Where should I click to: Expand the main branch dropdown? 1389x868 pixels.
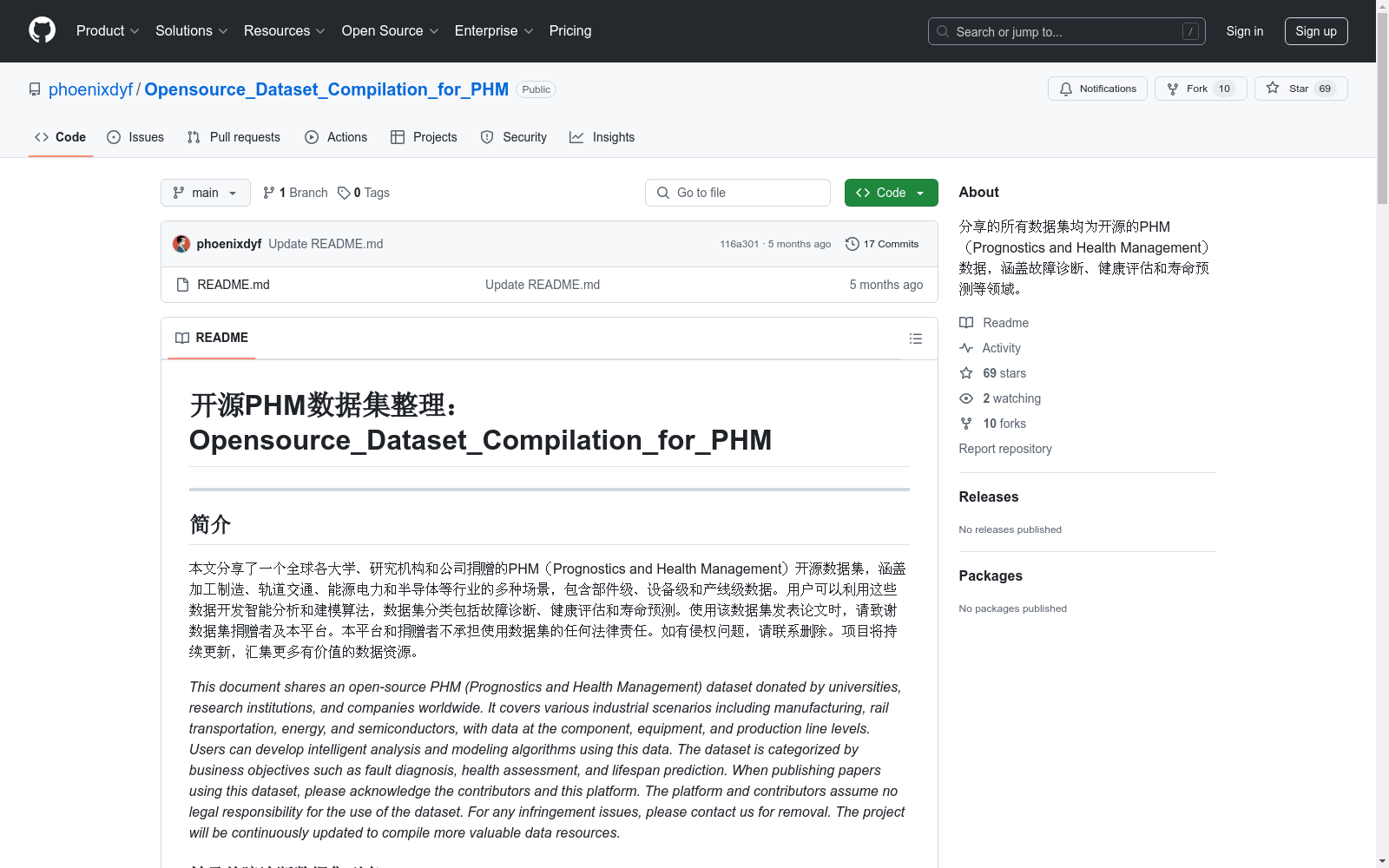tap(205, 192)
